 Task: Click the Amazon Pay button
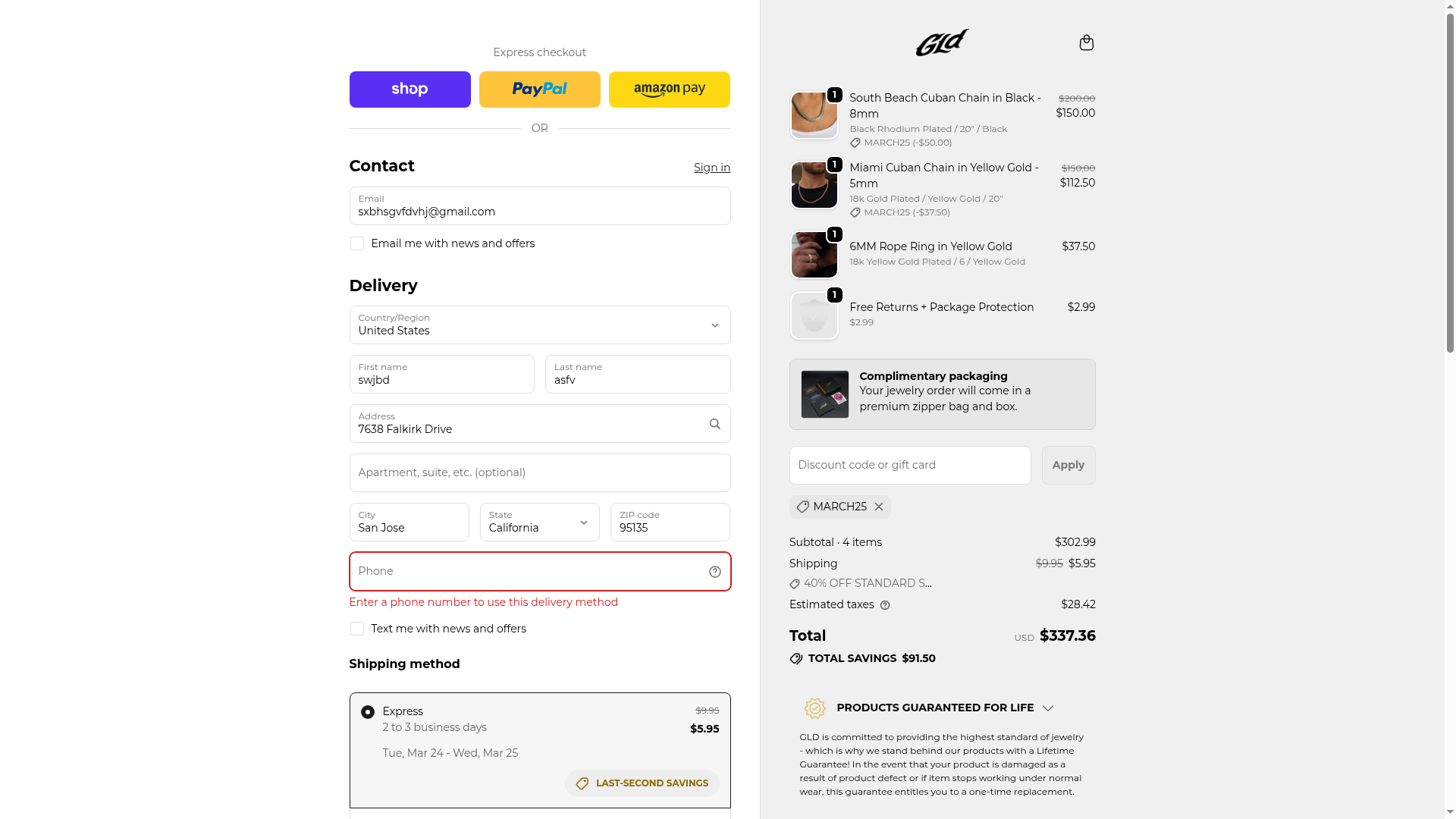point(669,89)
